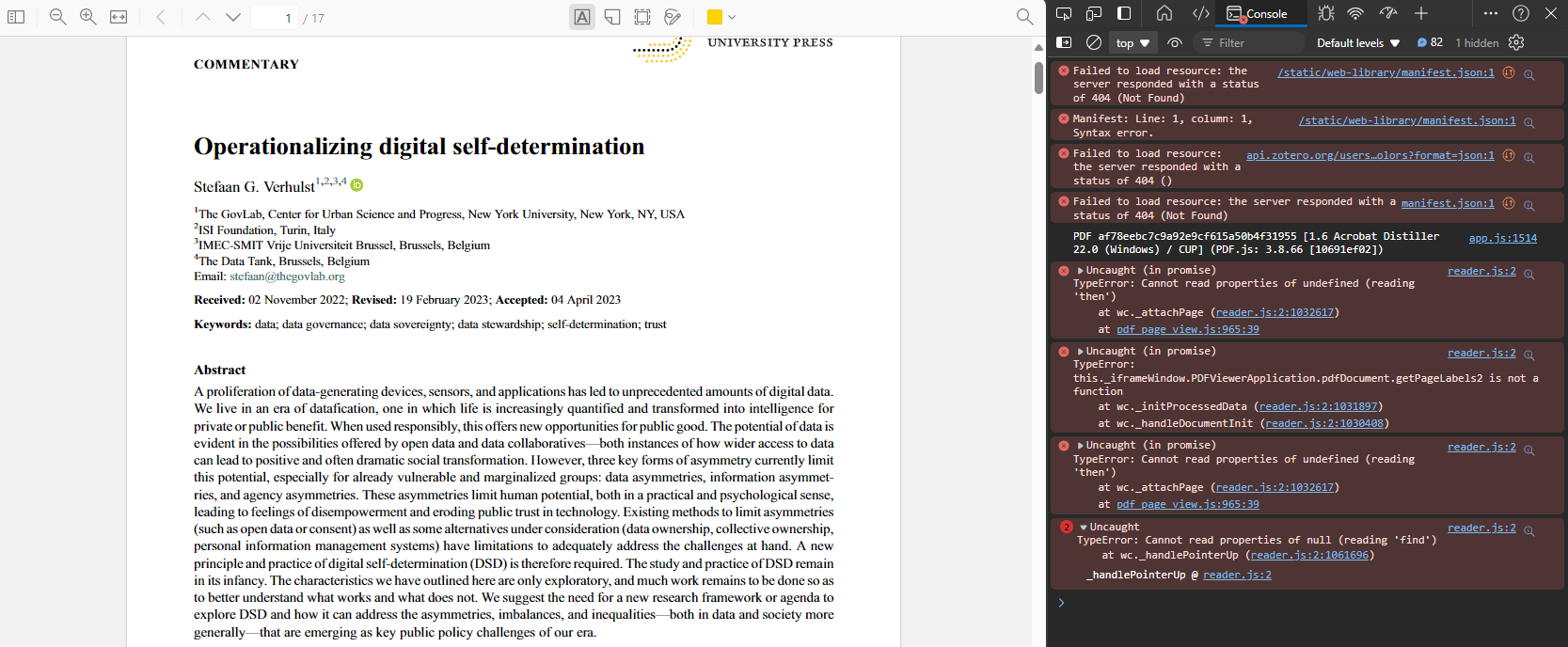The image size is (1568, 647).
Task: Expand first Uncaught (in promise) error
Action: (1081, 271)
